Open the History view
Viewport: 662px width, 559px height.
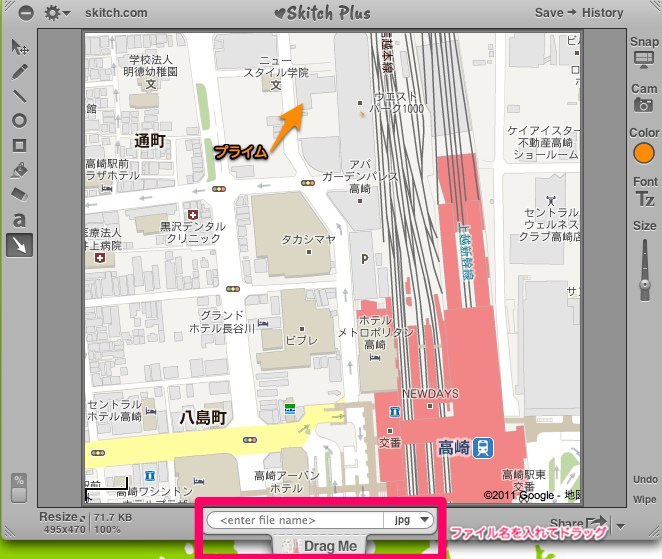(x=602, y=13)
